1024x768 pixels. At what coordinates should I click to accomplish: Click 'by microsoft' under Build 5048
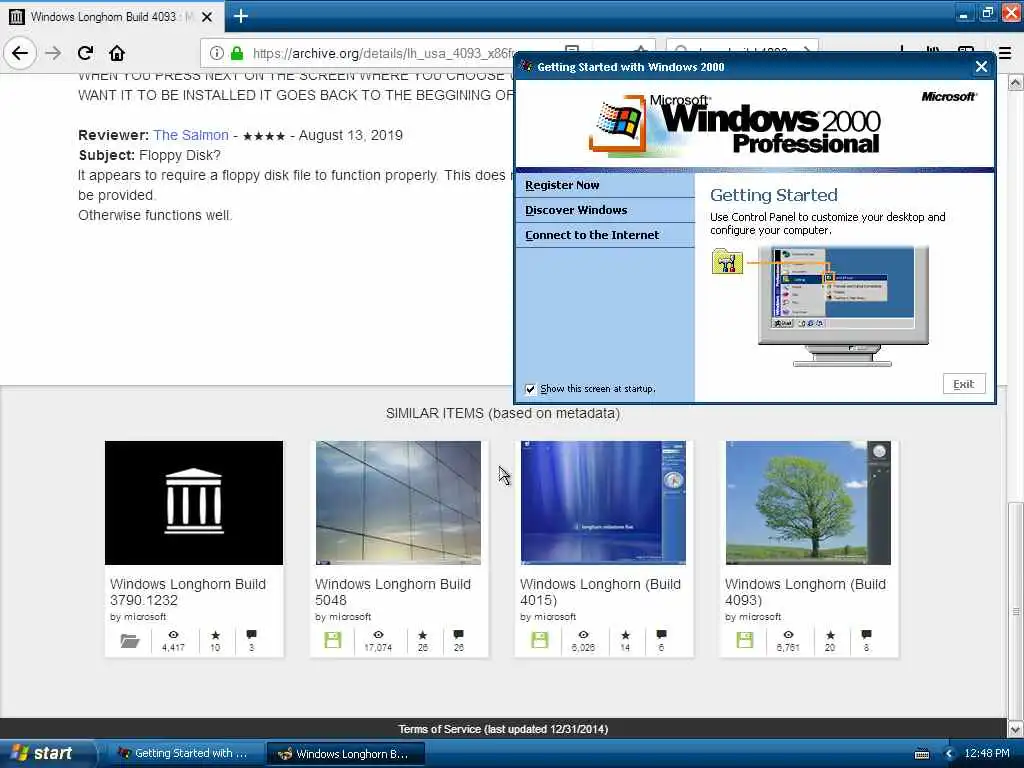click(x=343, y=617)
